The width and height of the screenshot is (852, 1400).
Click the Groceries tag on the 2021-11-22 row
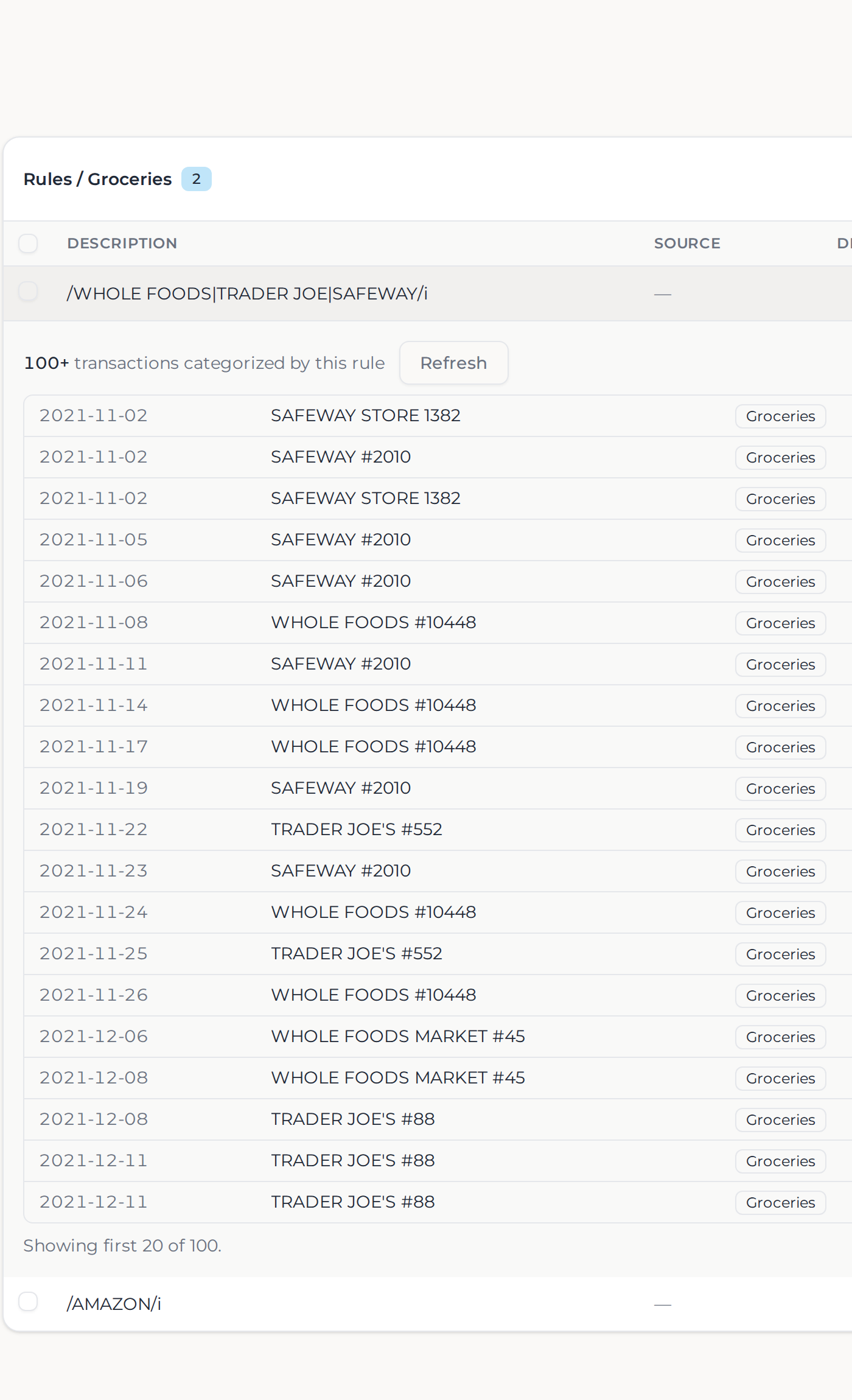pyautogui.click(x=780, y=830)
